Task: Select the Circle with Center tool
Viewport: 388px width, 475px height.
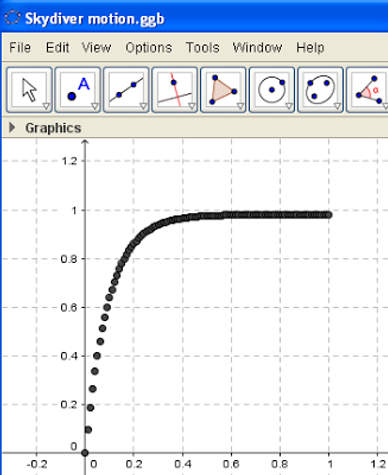Action: pyautogui.click(x=272, y=89)
